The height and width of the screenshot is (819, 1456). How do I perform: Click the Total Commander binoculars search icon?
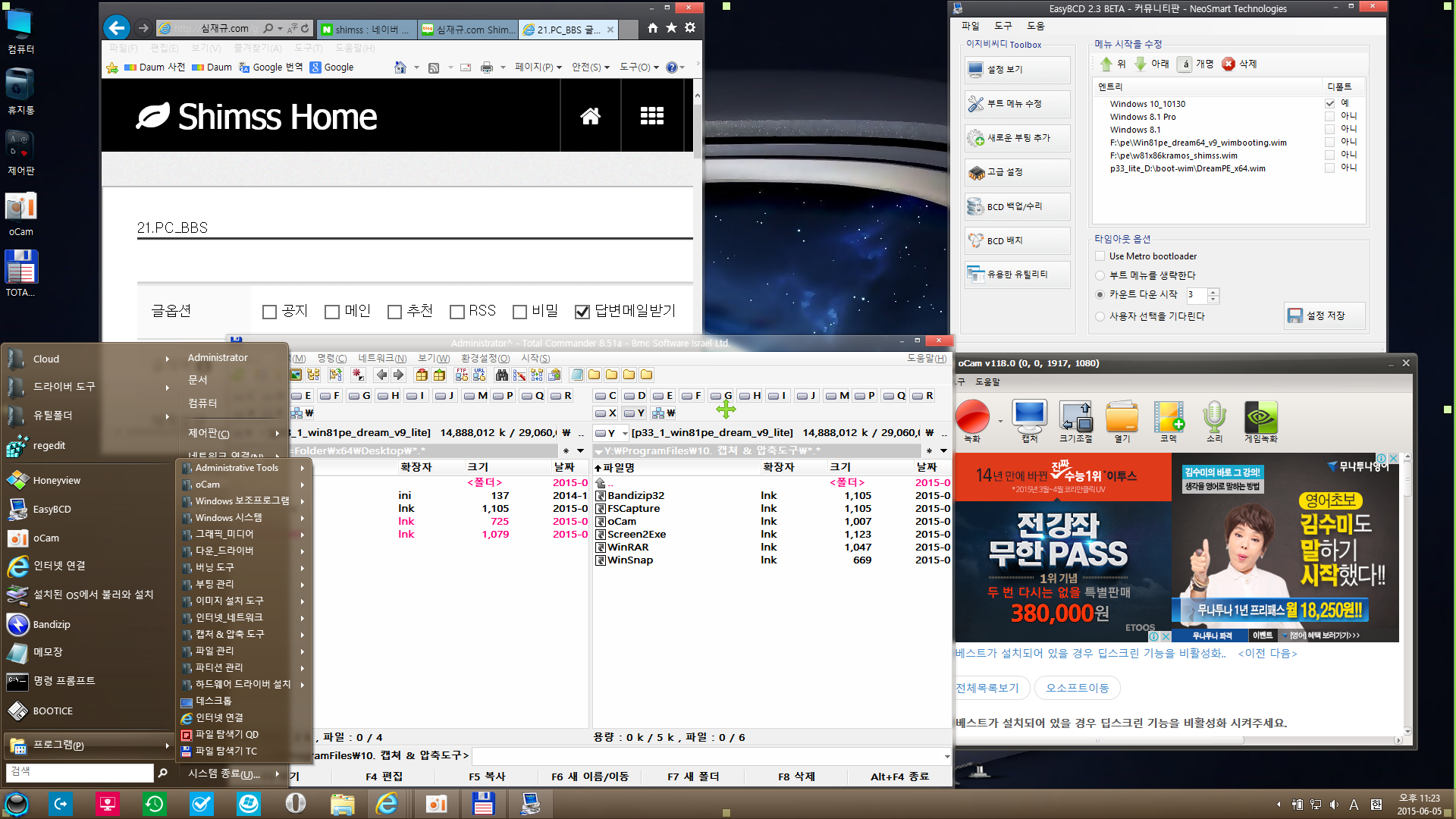pos(501,375)
